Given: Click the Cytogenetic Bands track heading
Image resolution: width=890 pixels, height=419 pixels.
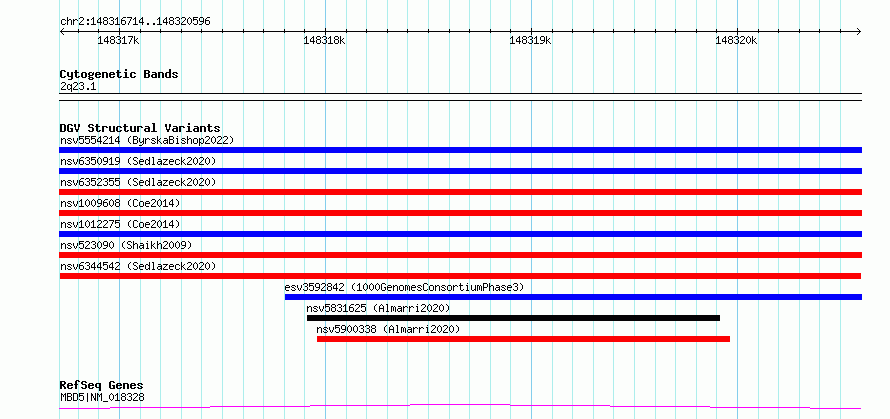Looking at the screenshot, I should click(119, 74).
